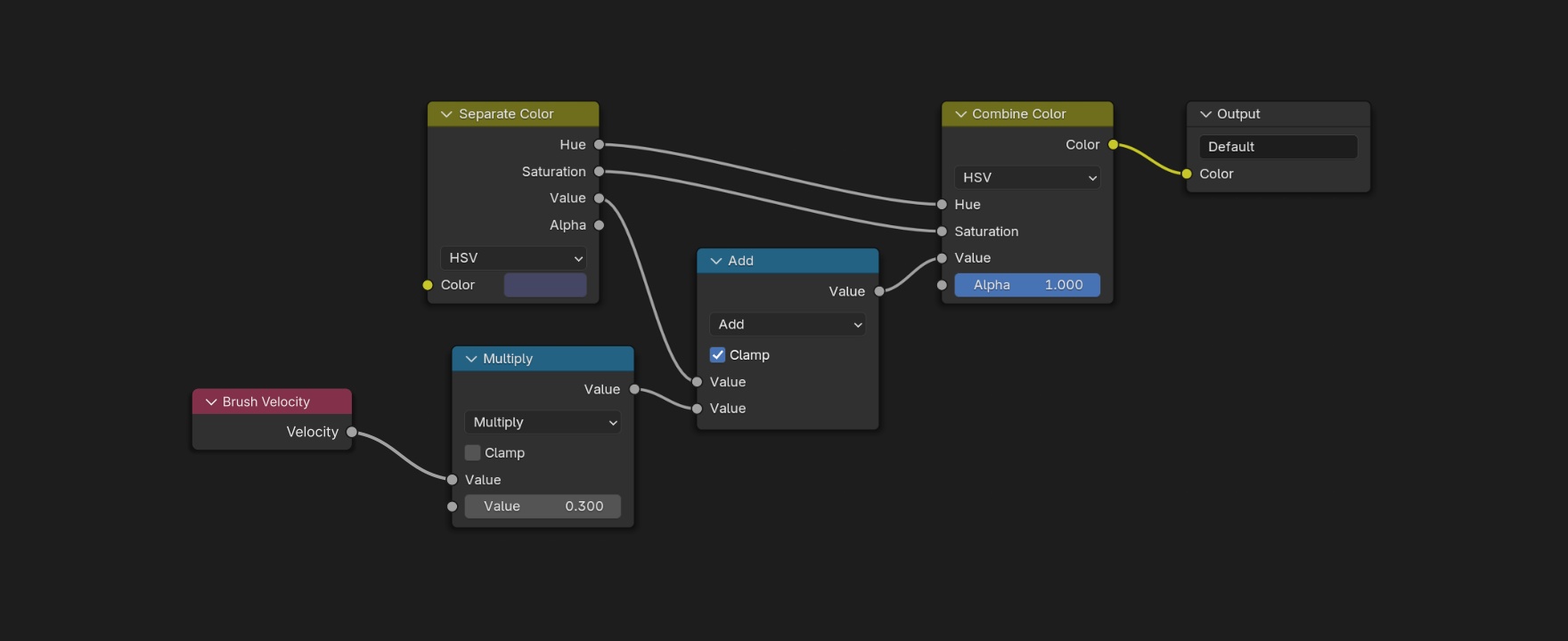
Task: Select the Output node by its title
Action: (x=1238, y=114)
